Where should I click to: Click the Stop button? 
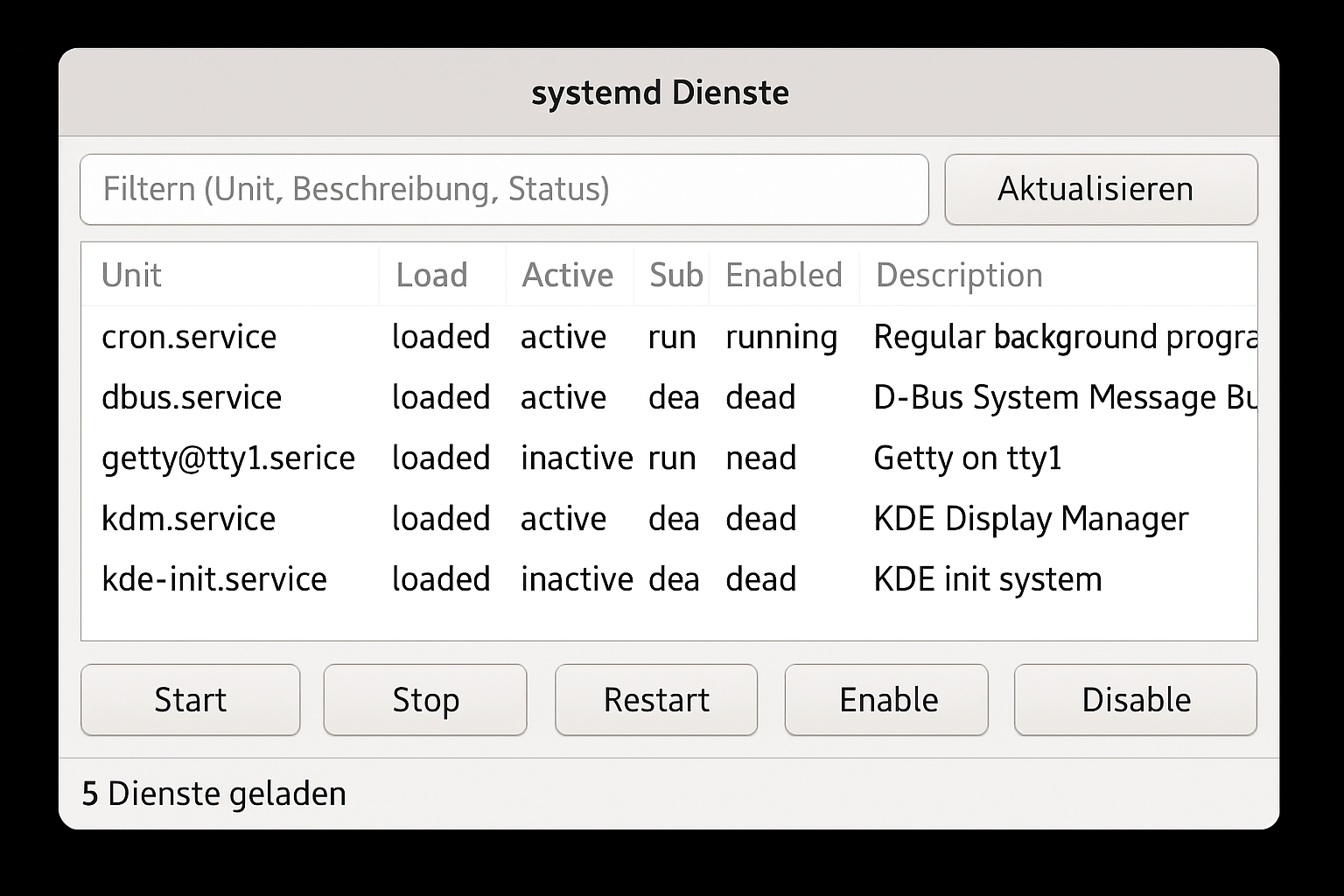pos(424,699)
